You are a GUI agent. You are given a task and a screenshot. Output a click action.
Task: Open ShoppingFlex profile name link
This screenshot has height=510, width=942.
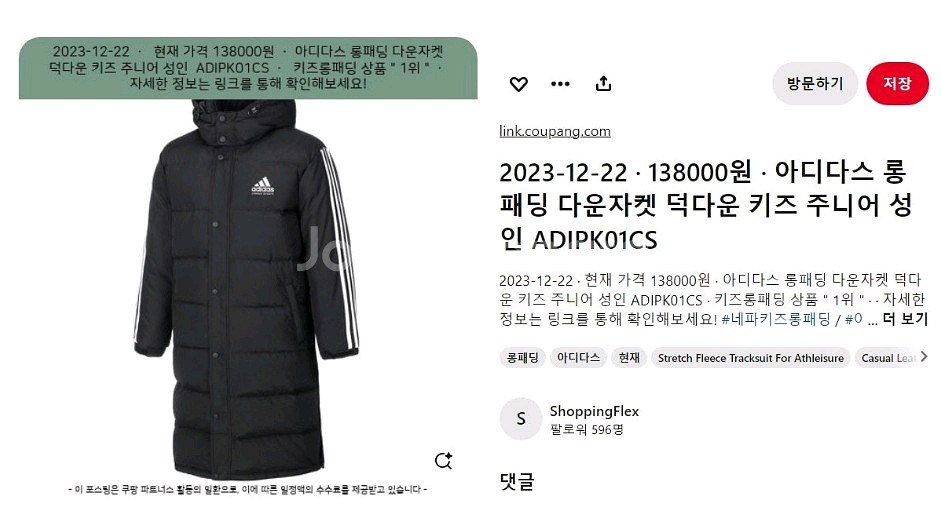coord(594,411)
